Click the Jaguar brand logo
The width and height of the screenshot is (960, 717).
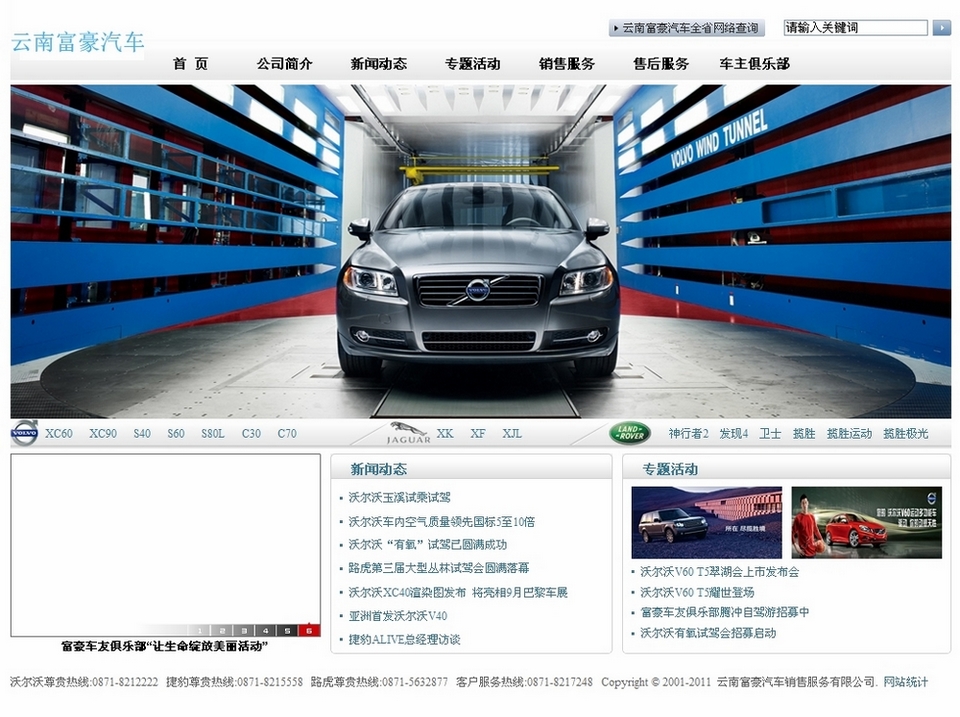click(x=408, y=433)
